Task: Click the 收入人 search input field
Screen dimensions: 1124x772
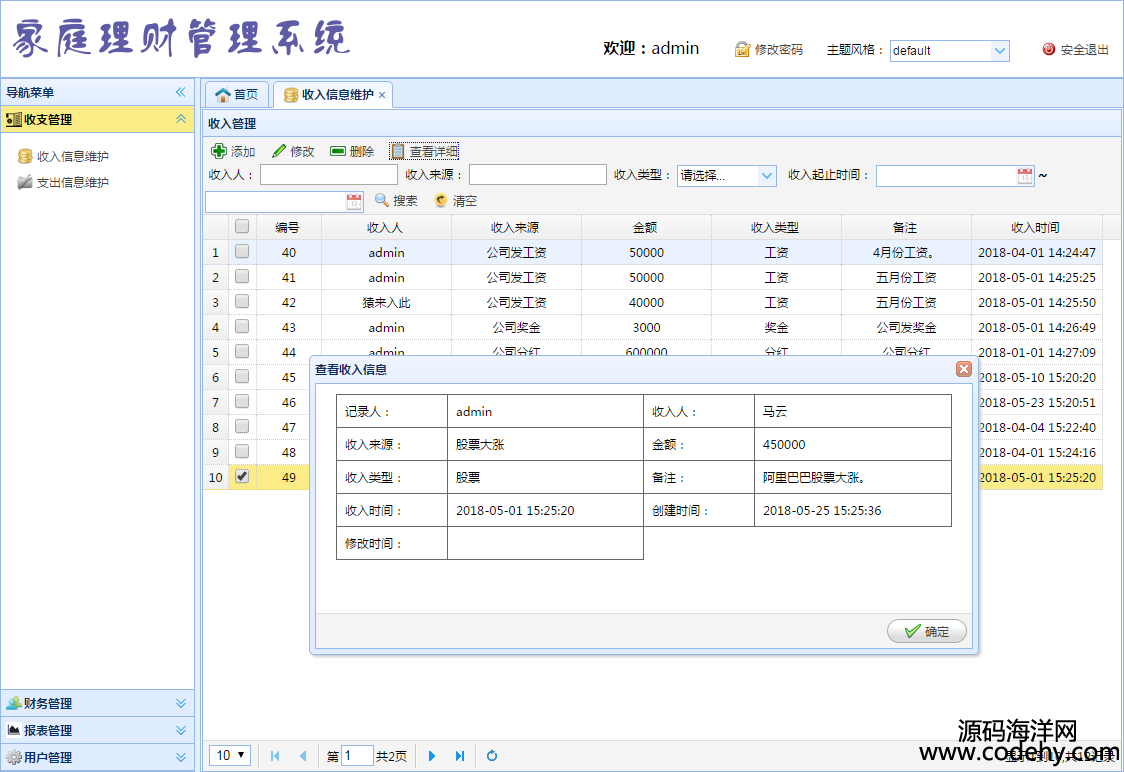Action: 328,176
